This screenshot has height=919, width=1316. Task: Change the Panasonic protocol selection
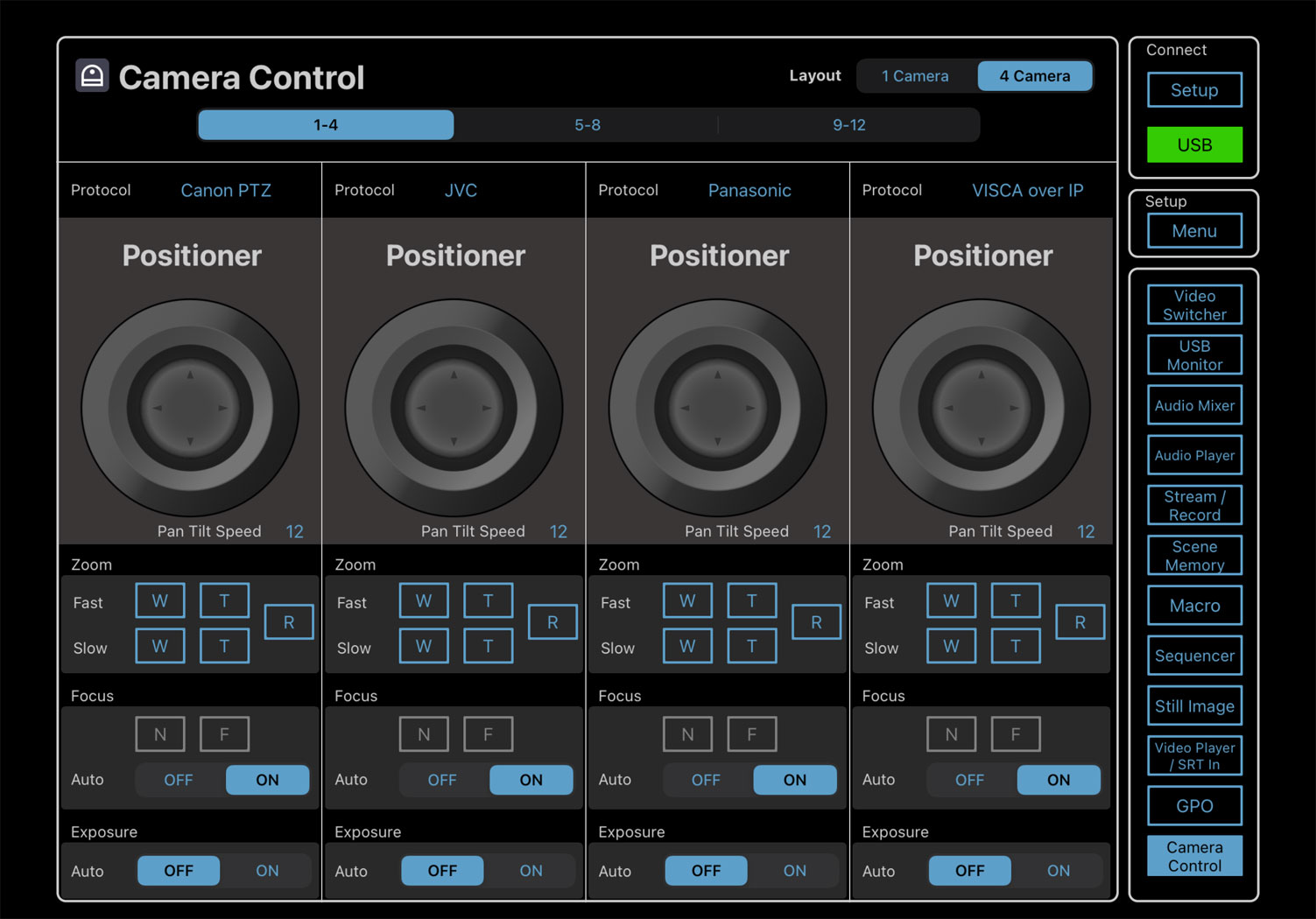[749, 191]
